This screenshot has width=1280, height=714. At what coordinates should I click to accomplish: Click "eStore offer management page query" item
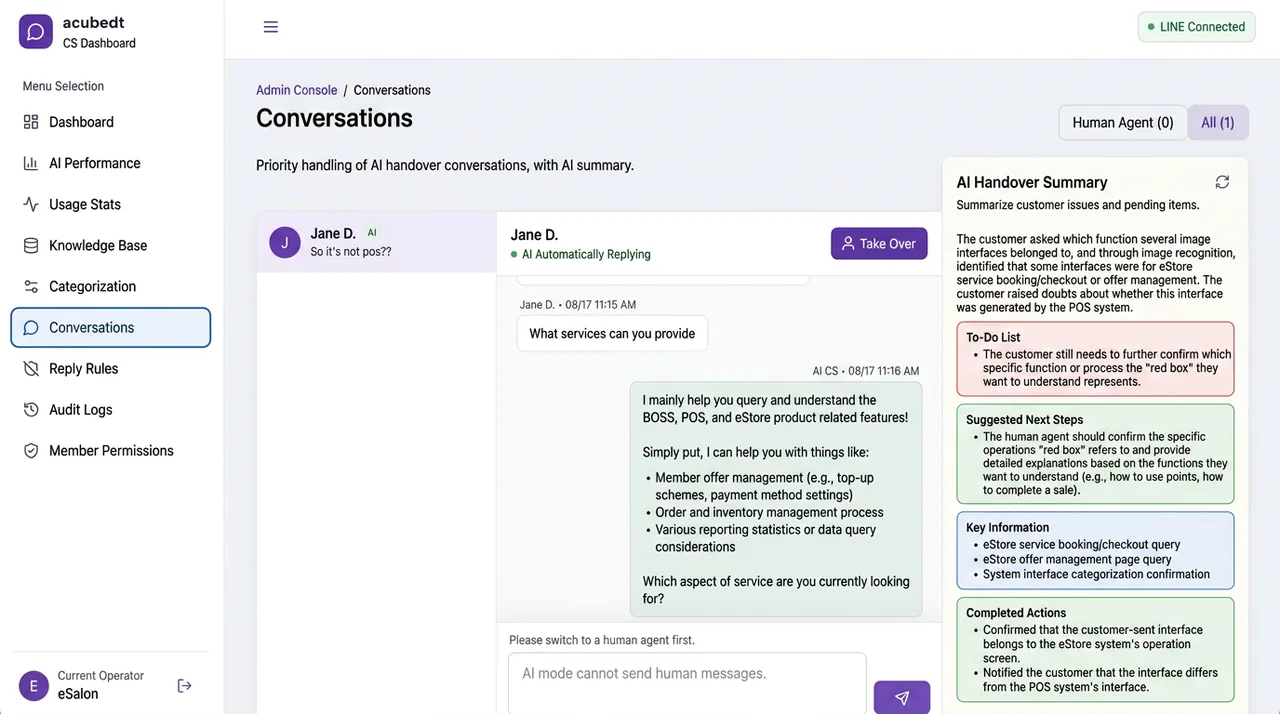pyautogui.click(x=1077, y=559)
